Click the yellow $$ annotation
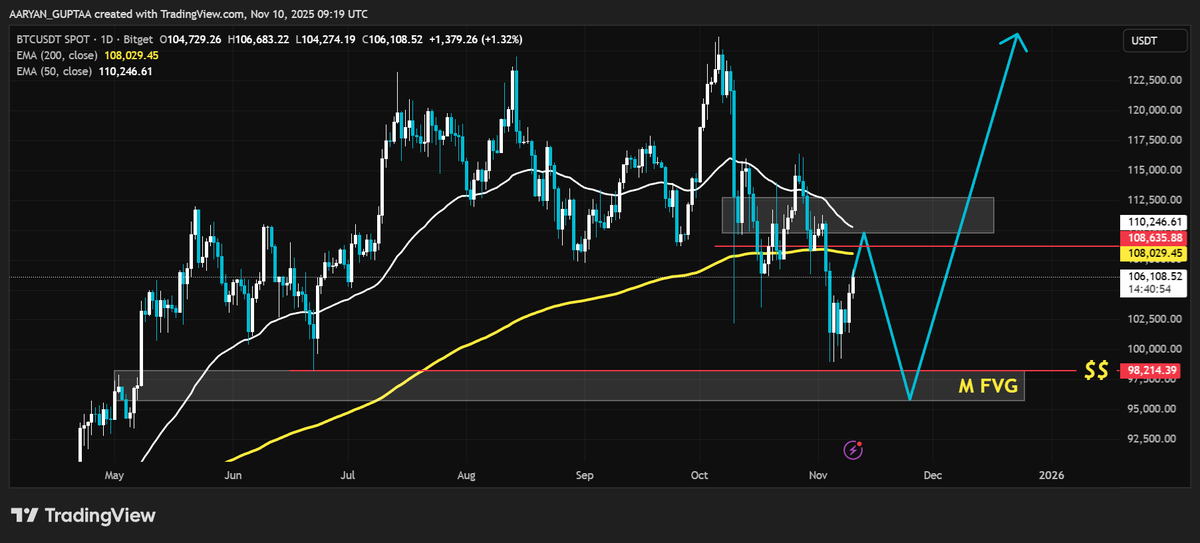1200x543 pixels. click(1096, 371)
